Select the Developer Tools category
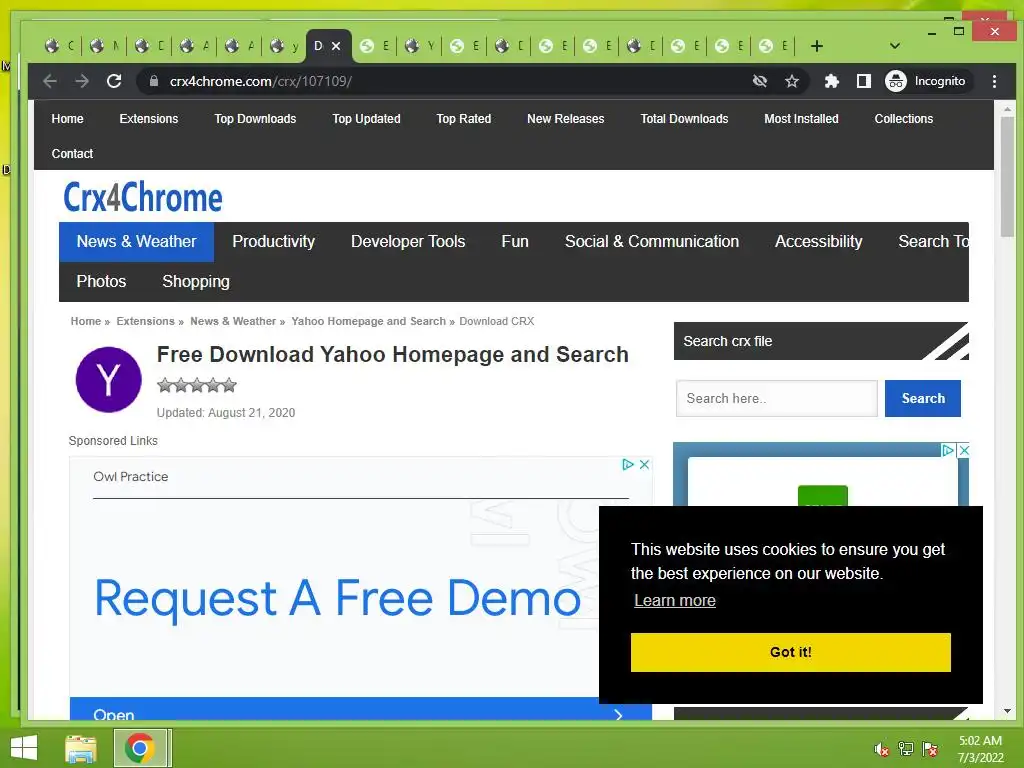This screenshot has width=1024, height=768. [x=408, y=242]
